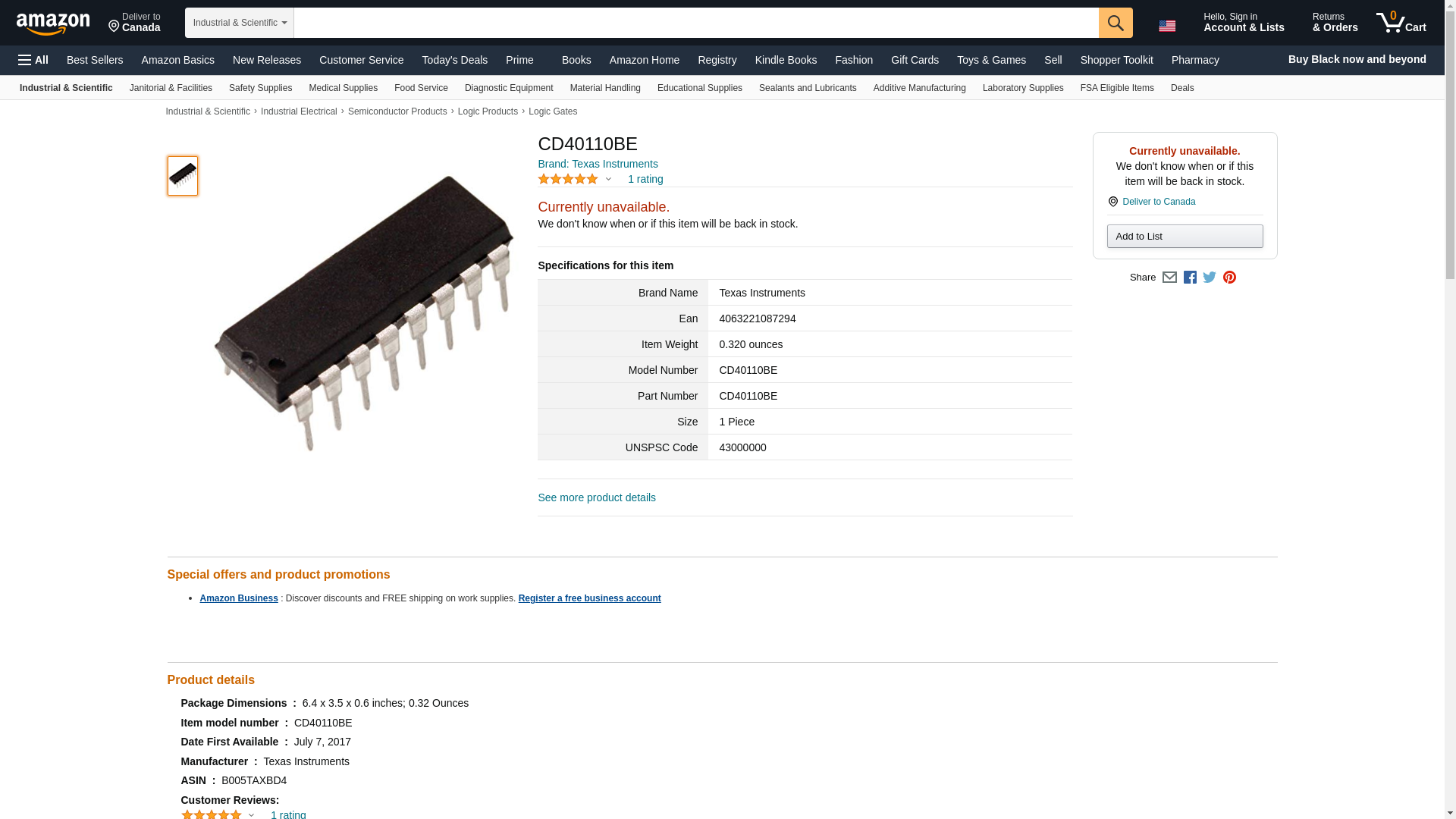
Task: Open Brand: Texas Instruments link
Action: pos(598,164)
